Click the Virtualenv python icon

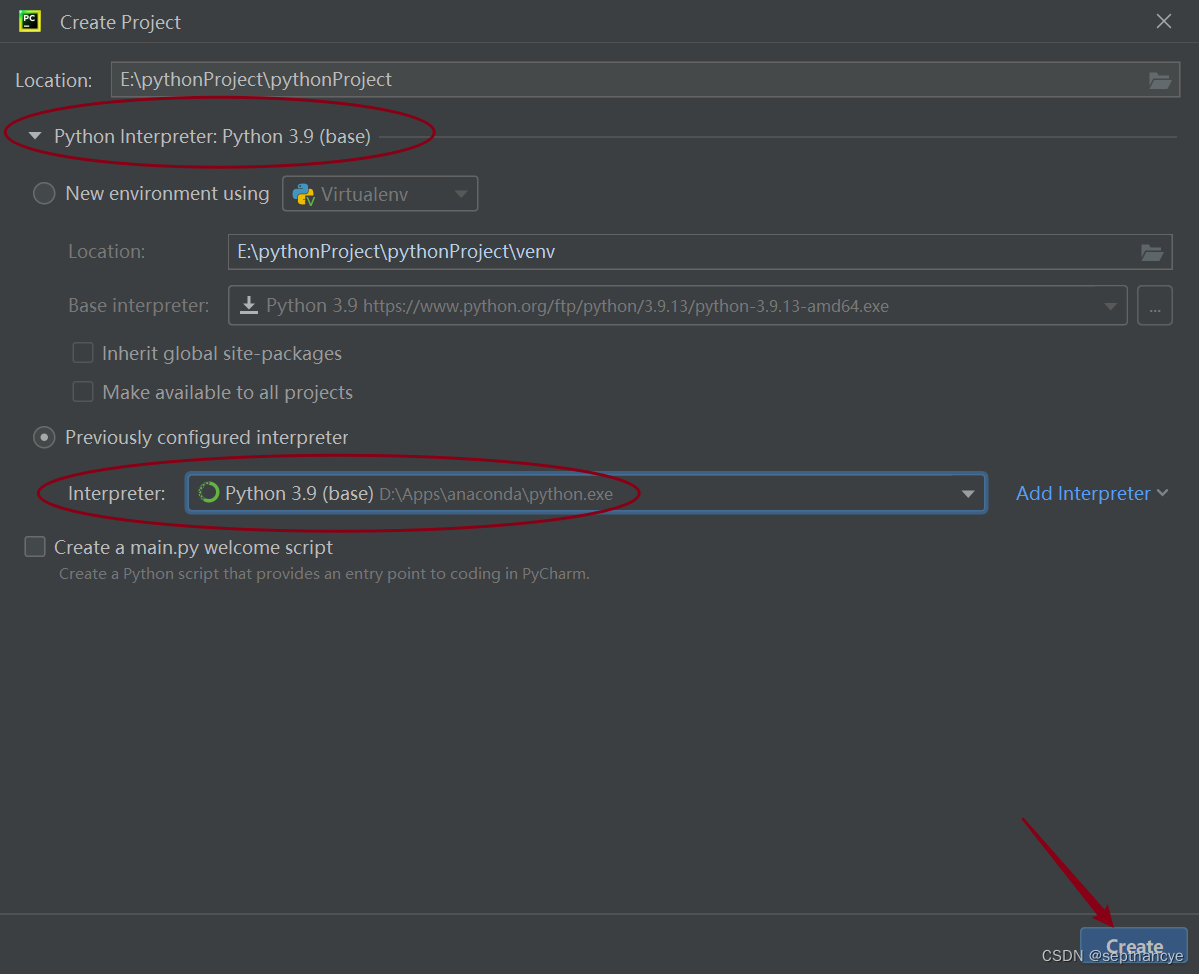pos(304,194)
